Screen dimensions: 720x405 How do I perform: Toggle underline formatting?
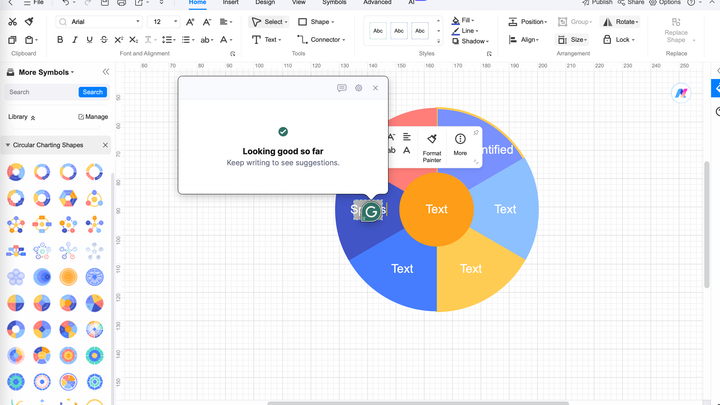pos(89,40)
